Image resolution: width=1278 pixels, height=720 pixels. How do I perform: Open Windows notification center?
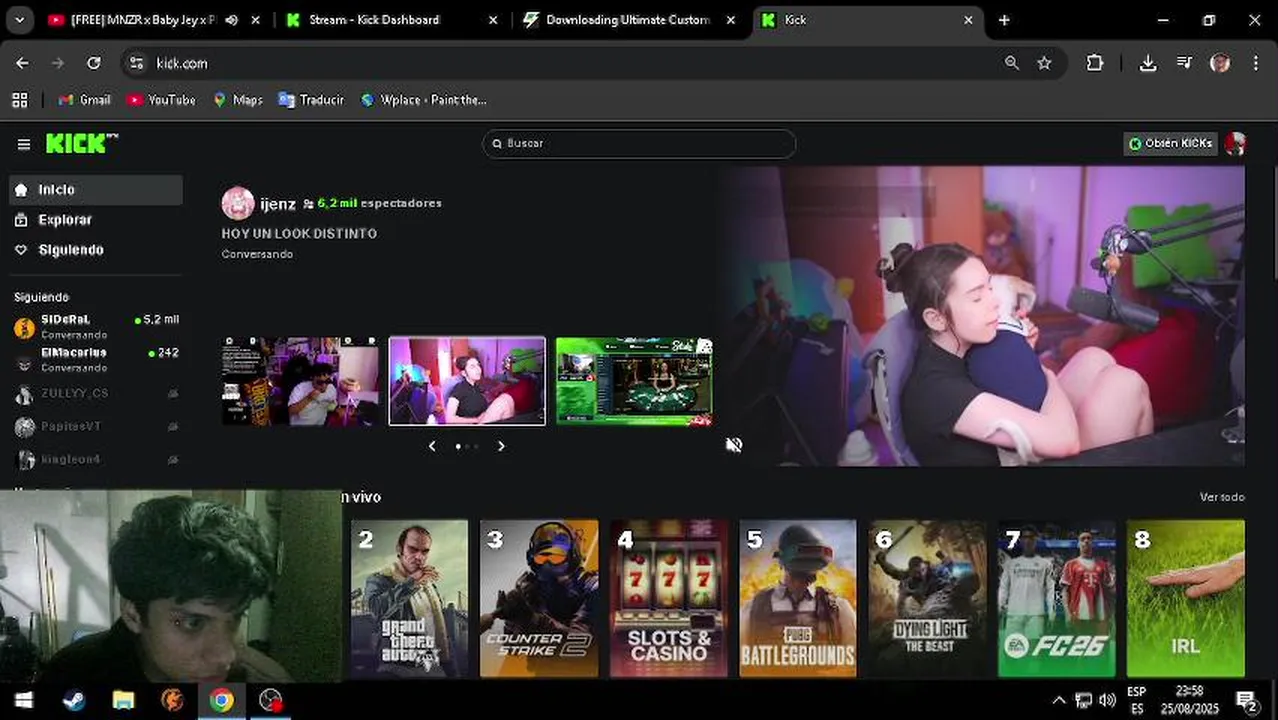coord(1246,701)
